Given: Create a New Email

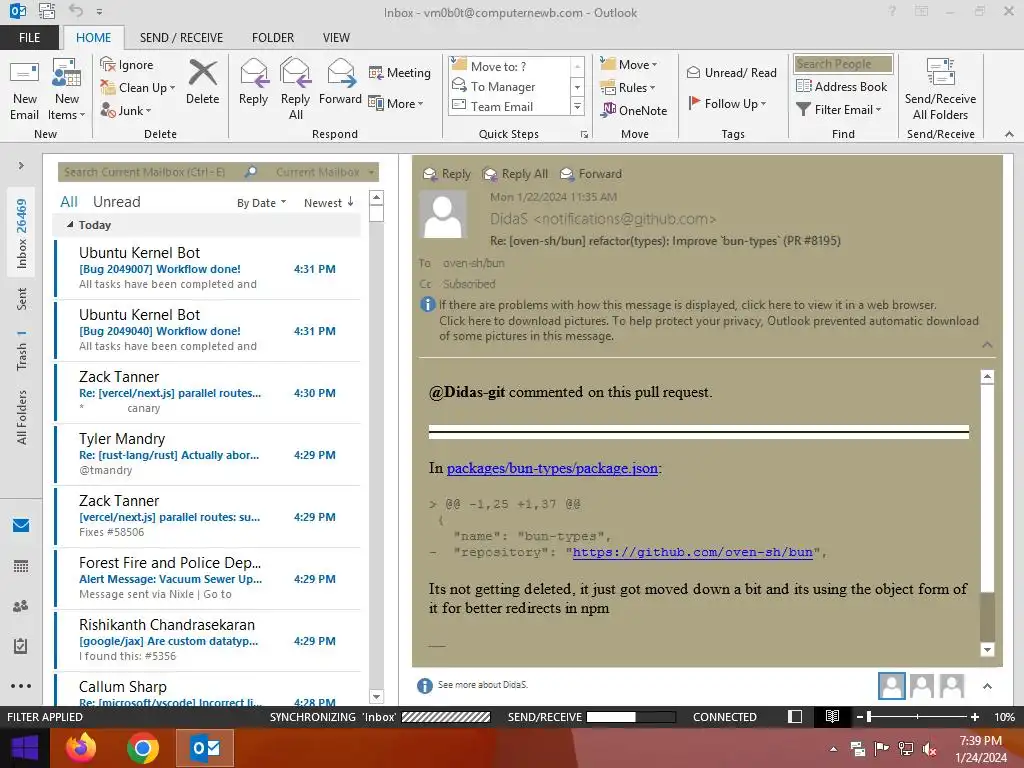Looking at the screenshot, I should 24,90.
